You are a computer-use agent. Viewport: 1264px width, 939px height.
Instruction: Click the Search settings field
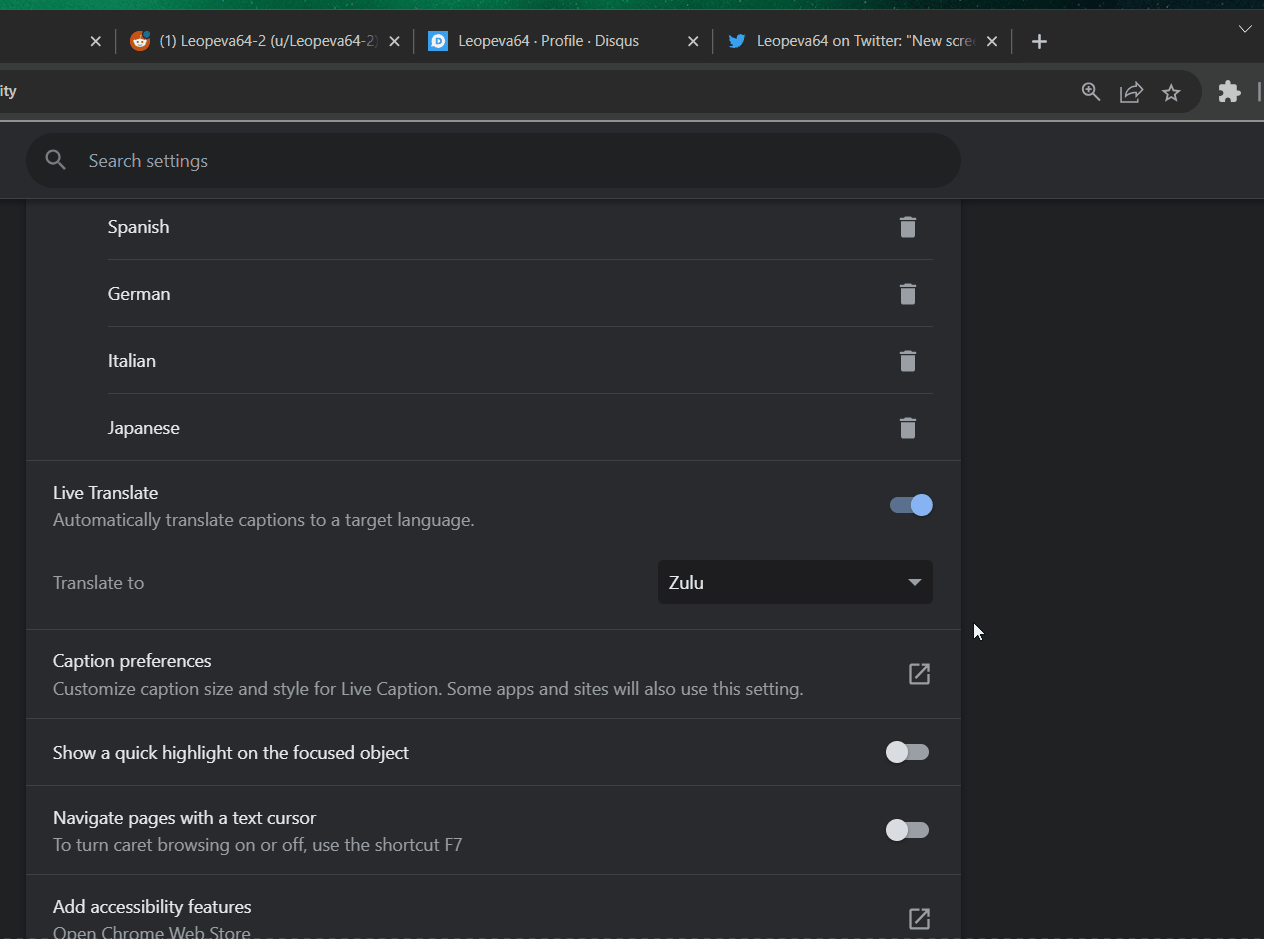(494, 160)
